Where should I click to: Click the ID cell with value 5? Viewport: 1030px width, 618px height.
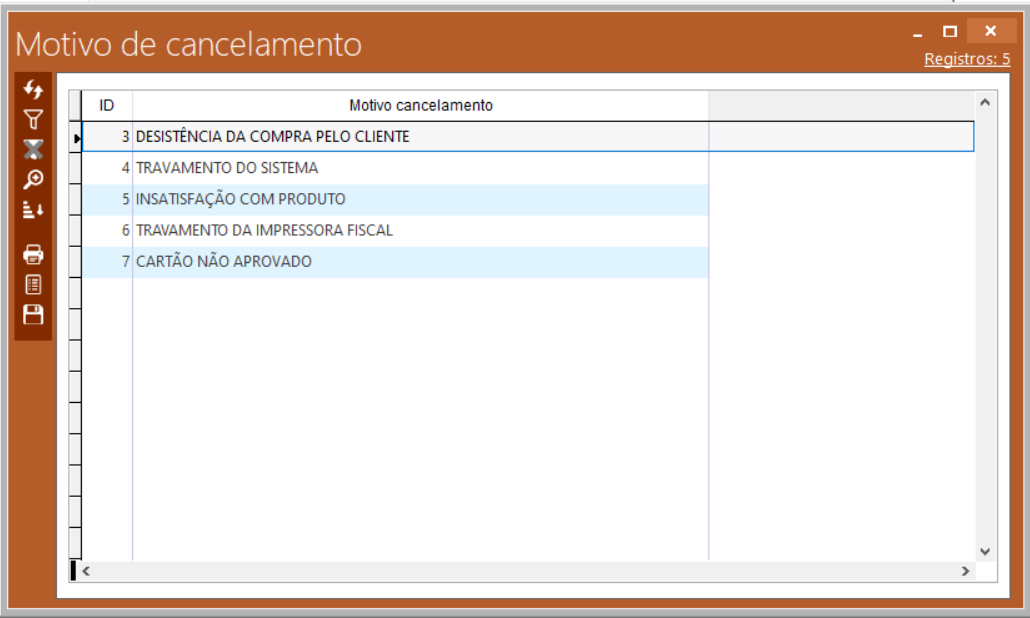(x=107, y=199)
